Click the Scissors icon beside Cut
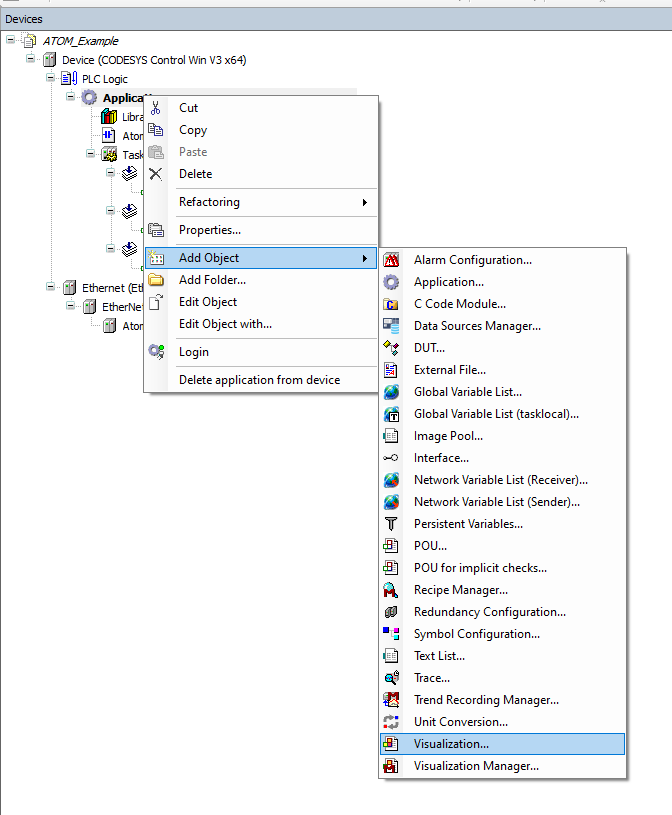Viewport: 672px width, 815px height. (156, 108)
